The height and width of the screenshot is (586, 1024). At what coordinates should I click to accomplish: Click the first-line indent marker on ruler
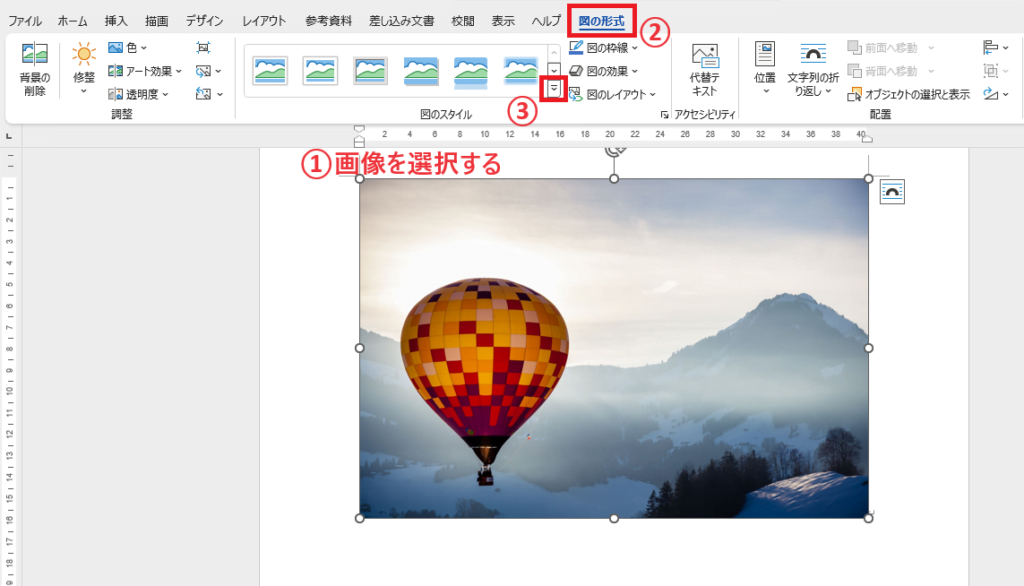(359, 129)
